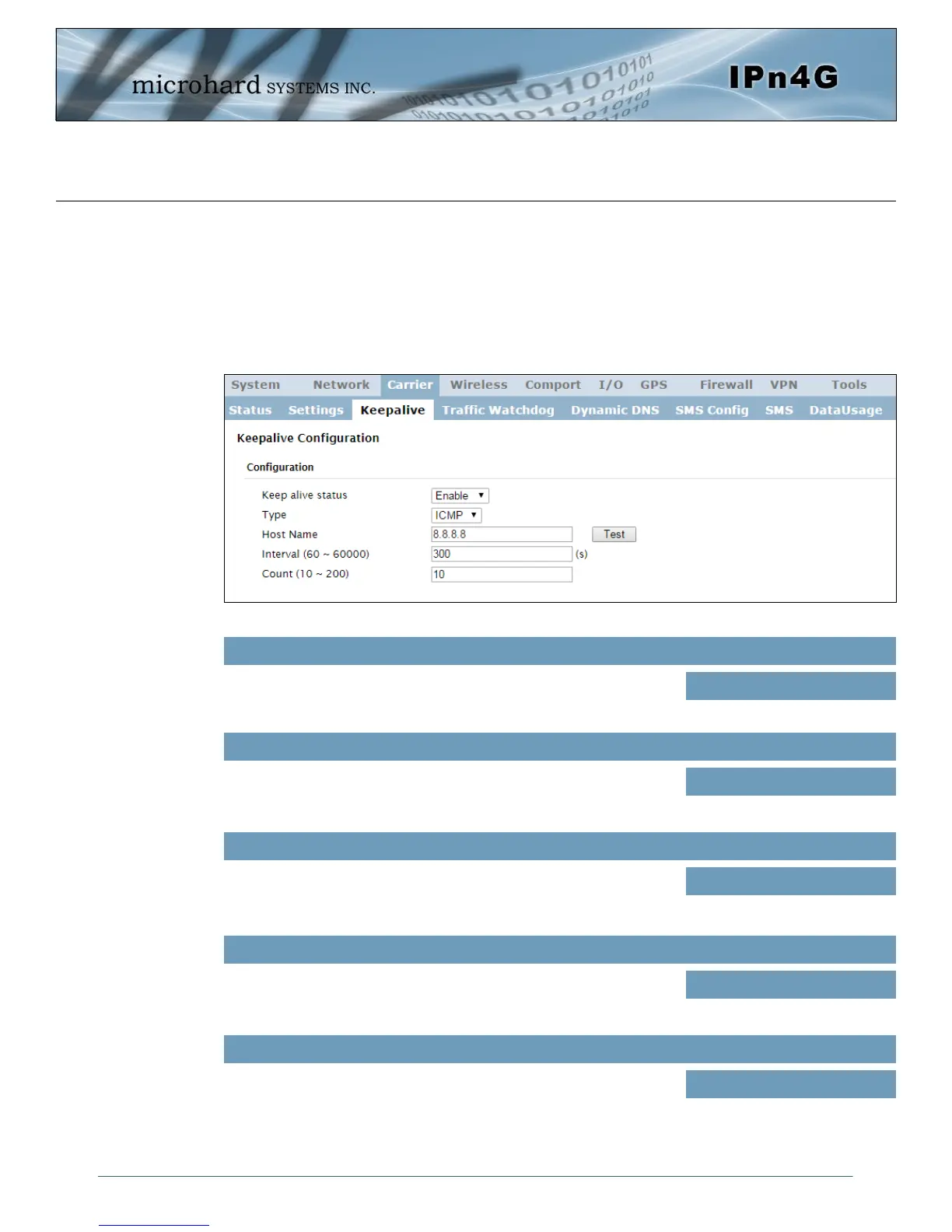The height and width of the screenshot is (1232, 952).
Task: Open the Comport tab
Action: (x=553, y=385)
